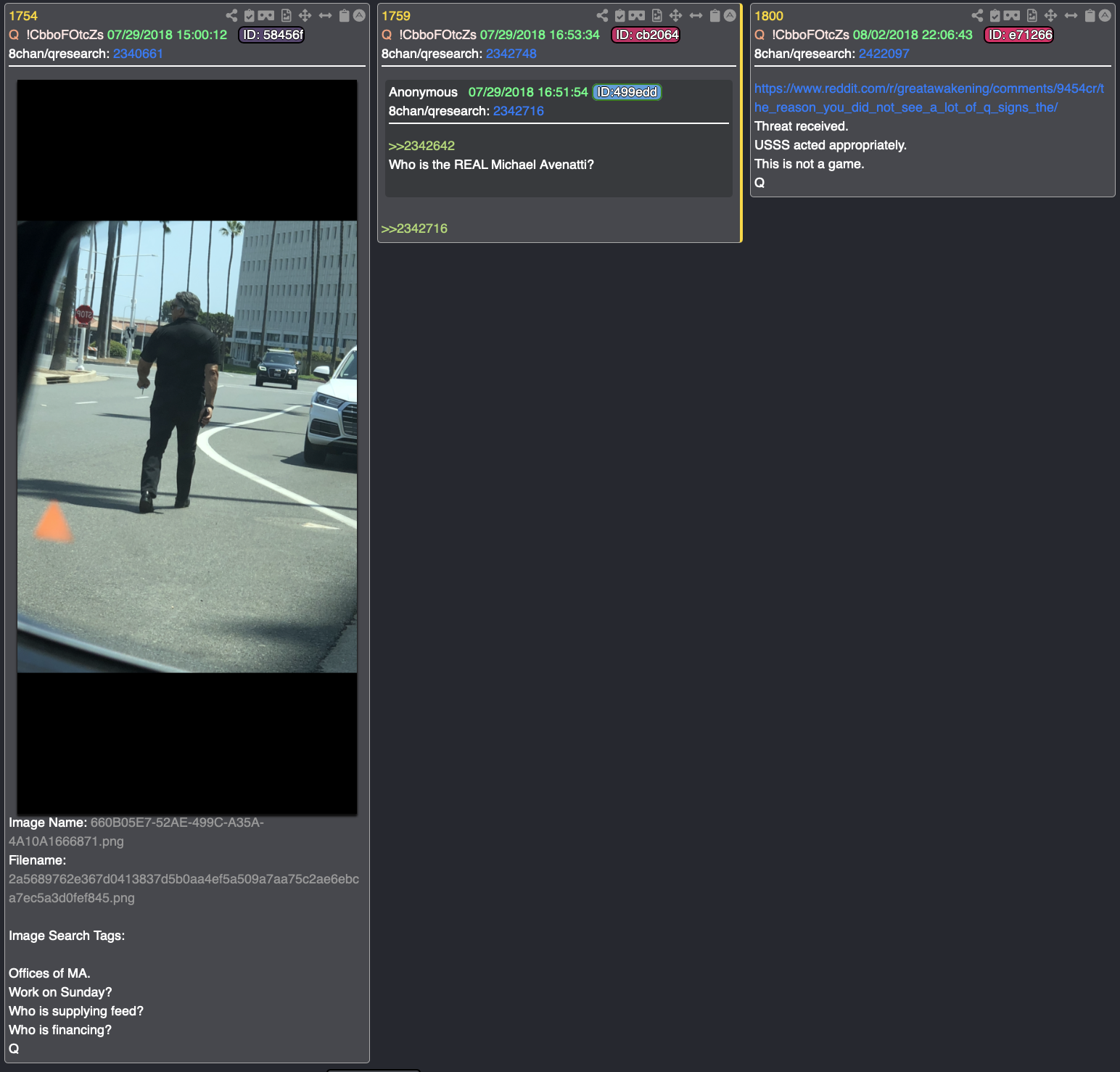The image size is (1120, 1072).
Task: Follow reply reference >>2342642
Action: point(421,146)
